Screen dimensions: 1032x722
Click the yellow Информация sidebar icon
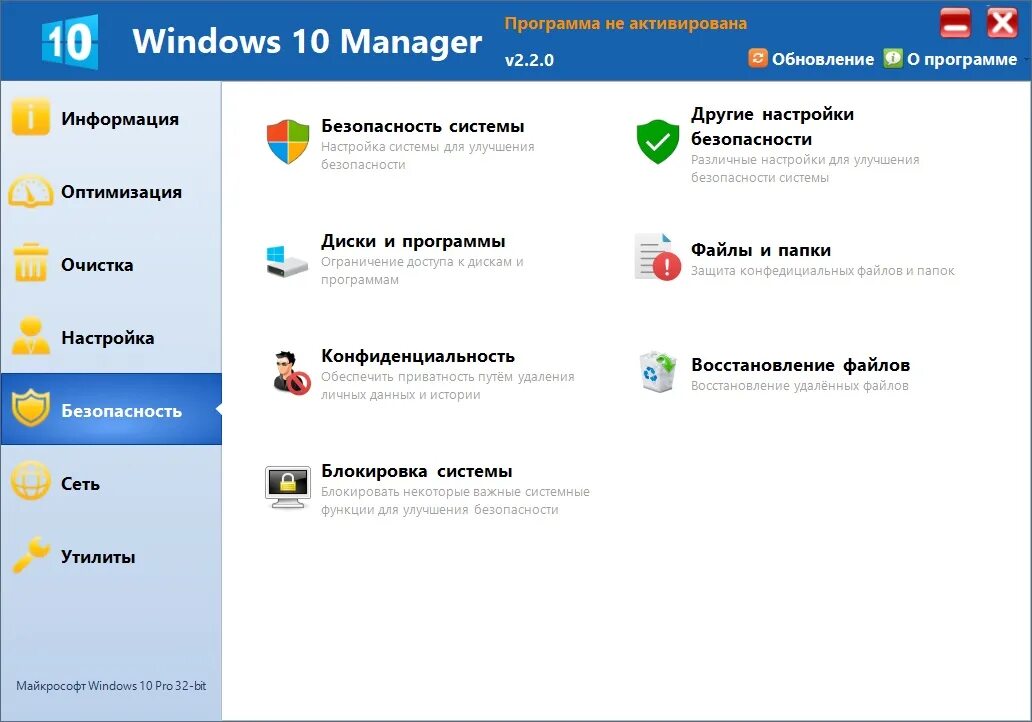[30, 117]
